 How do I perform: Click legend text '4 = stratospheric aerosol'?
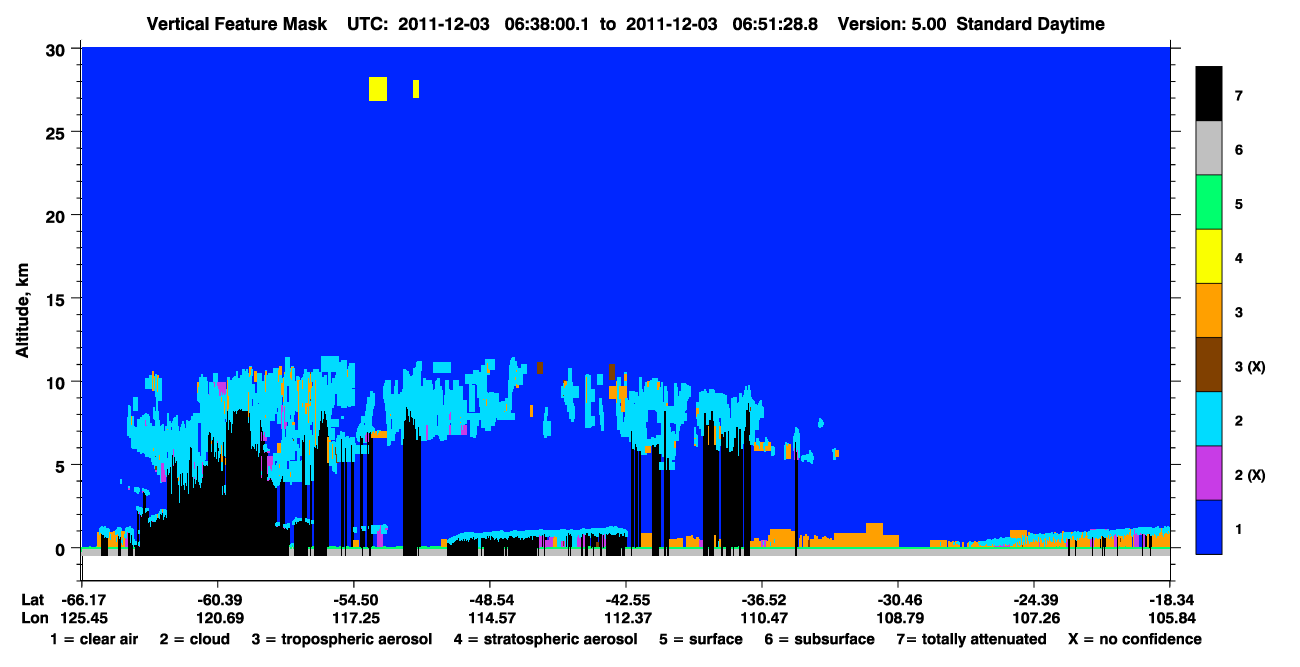tap(545, 639)
